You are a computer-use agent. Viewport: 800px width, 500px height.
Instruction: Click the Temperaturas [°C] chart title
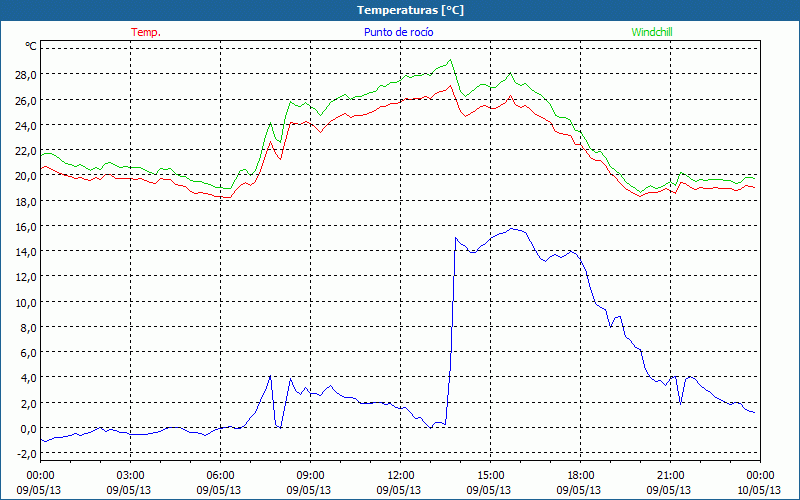click(x=410, y=10)
